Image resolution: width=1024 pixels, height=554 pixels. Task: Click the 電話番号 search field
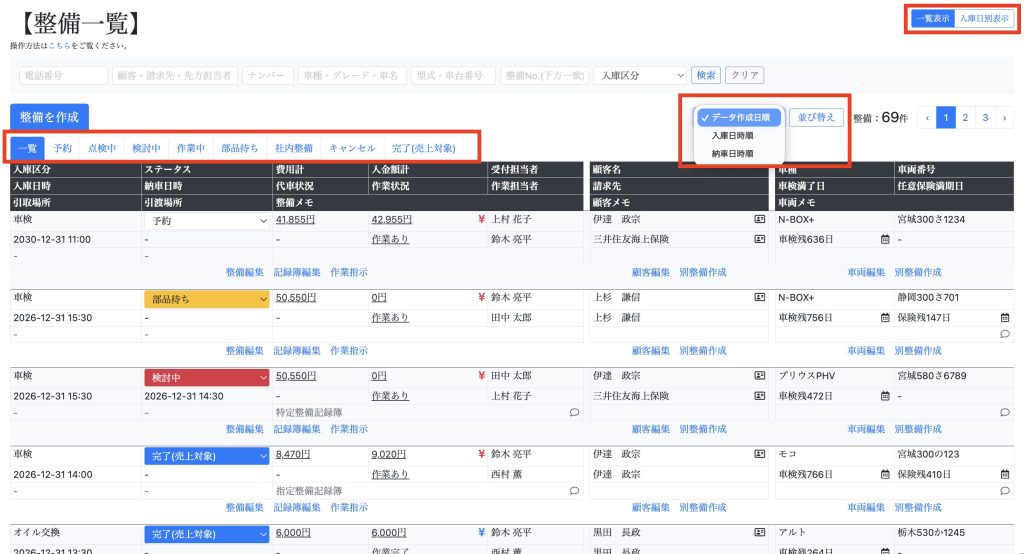(63, 75)
